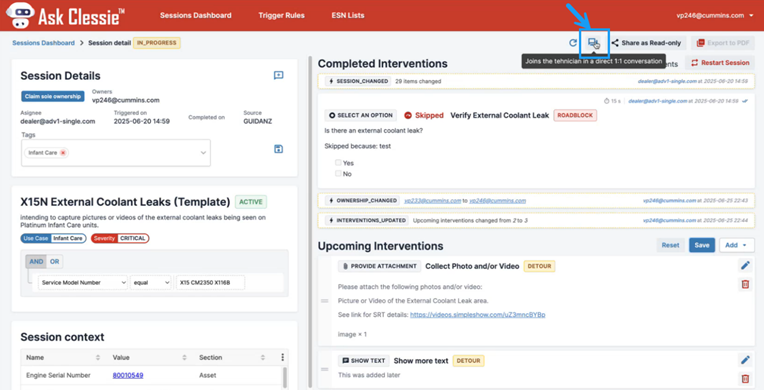Click the SHOW TEXT badge
This screenshot has width=764, height=390.
[x=363, y=361]
